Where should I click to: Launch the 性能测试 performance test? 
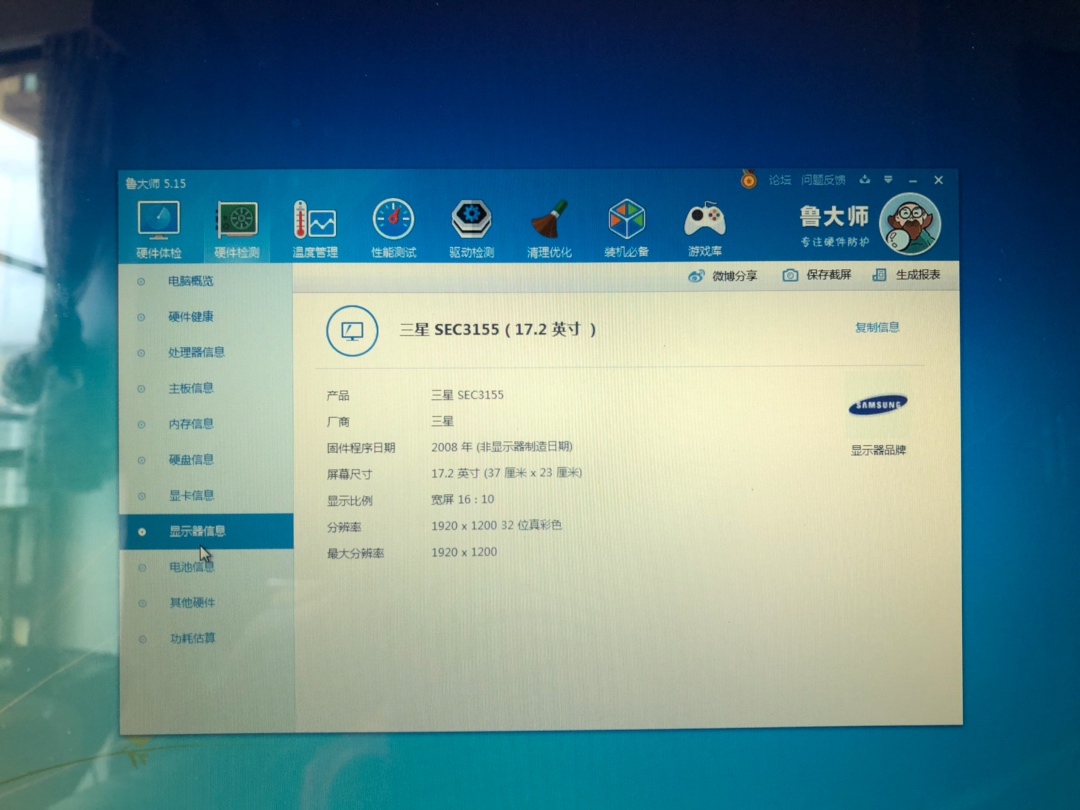[393, 229]
